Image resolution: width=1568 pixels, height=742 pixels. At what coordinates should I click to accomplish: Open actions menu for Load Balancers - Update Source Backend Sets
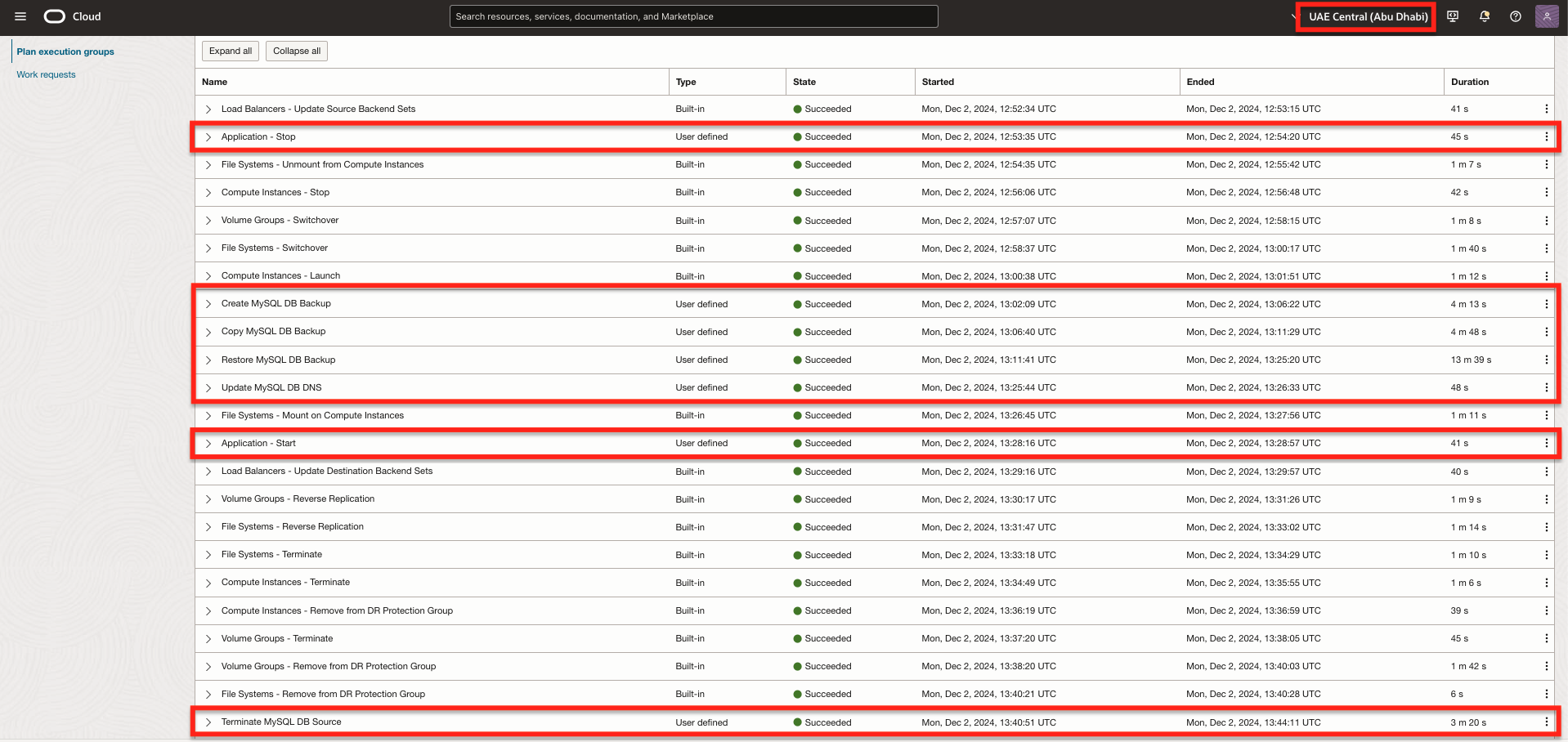point(1546,109)
